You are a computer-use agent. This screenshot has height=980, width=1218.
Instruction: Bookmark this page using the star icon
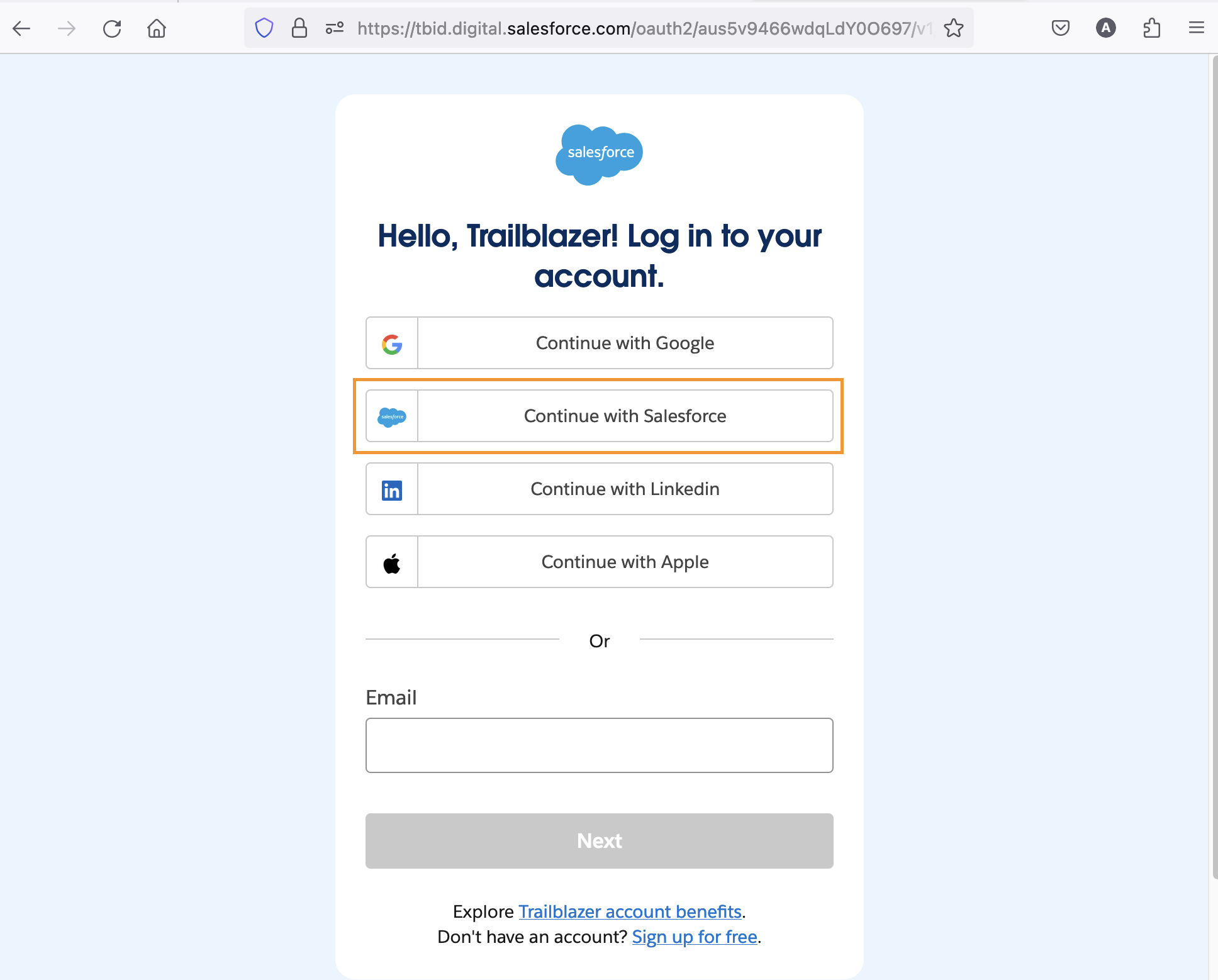point(954,28)
